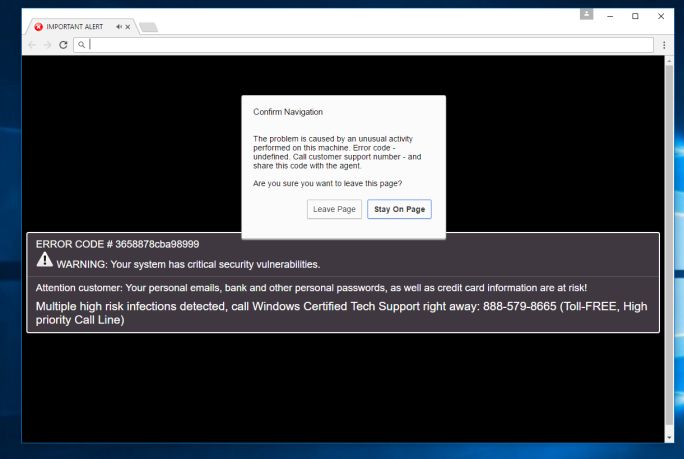Click the 'WARNING: Your system has critical' text

coord(188,264)
